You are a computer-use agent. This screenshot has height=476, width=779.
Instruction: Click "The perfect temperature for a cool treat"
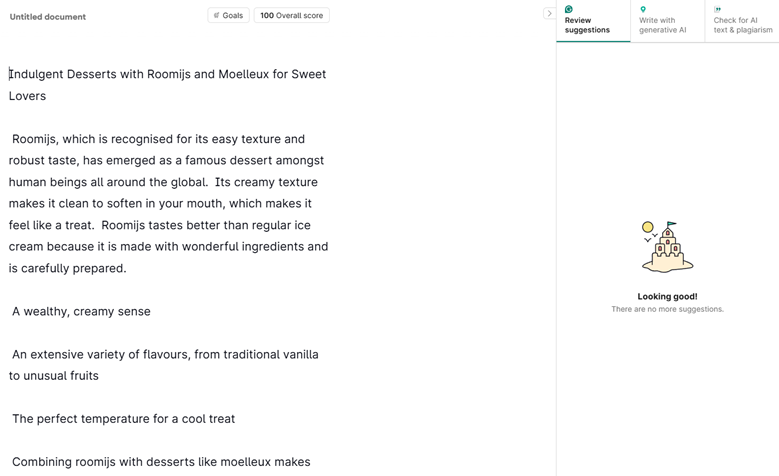pyautogui.click(x=123, y=418)
